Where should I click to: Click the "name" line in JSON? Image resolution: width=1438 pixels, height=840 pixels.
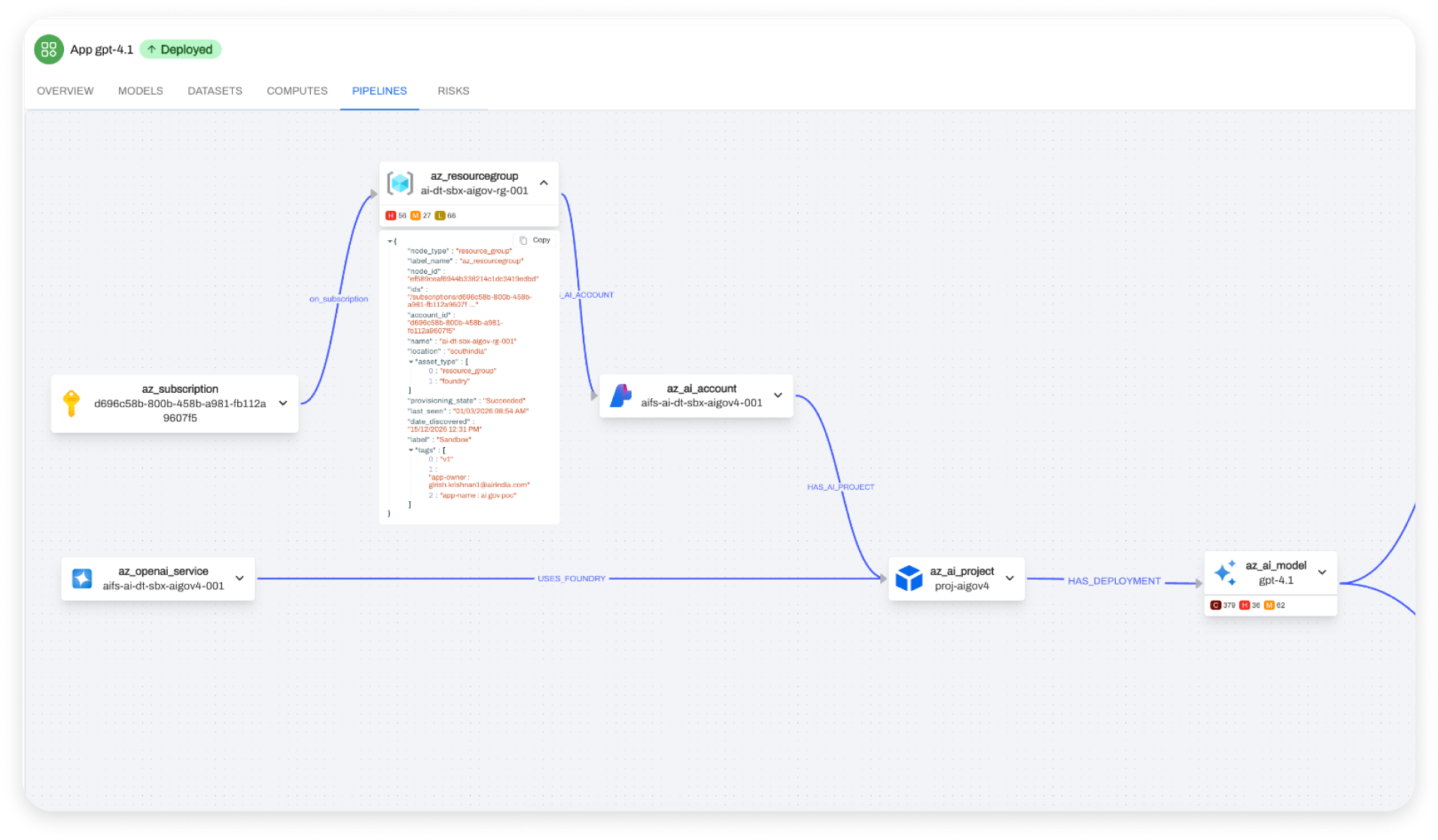462,342
